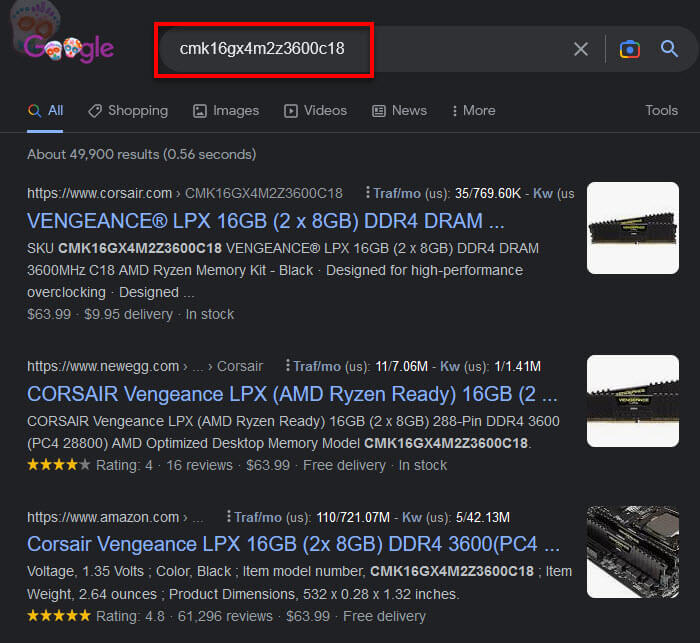Click the Images picture icon

coord(200,111)
